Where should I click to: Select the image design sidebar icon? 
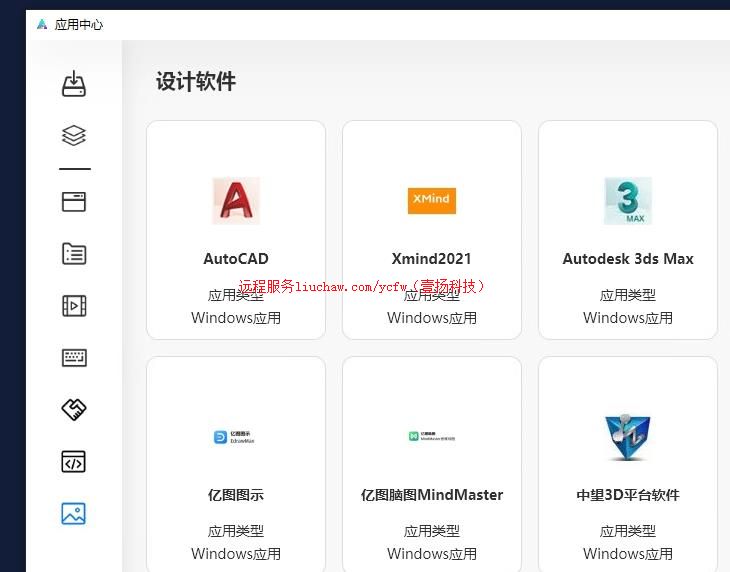click(74, 513)
